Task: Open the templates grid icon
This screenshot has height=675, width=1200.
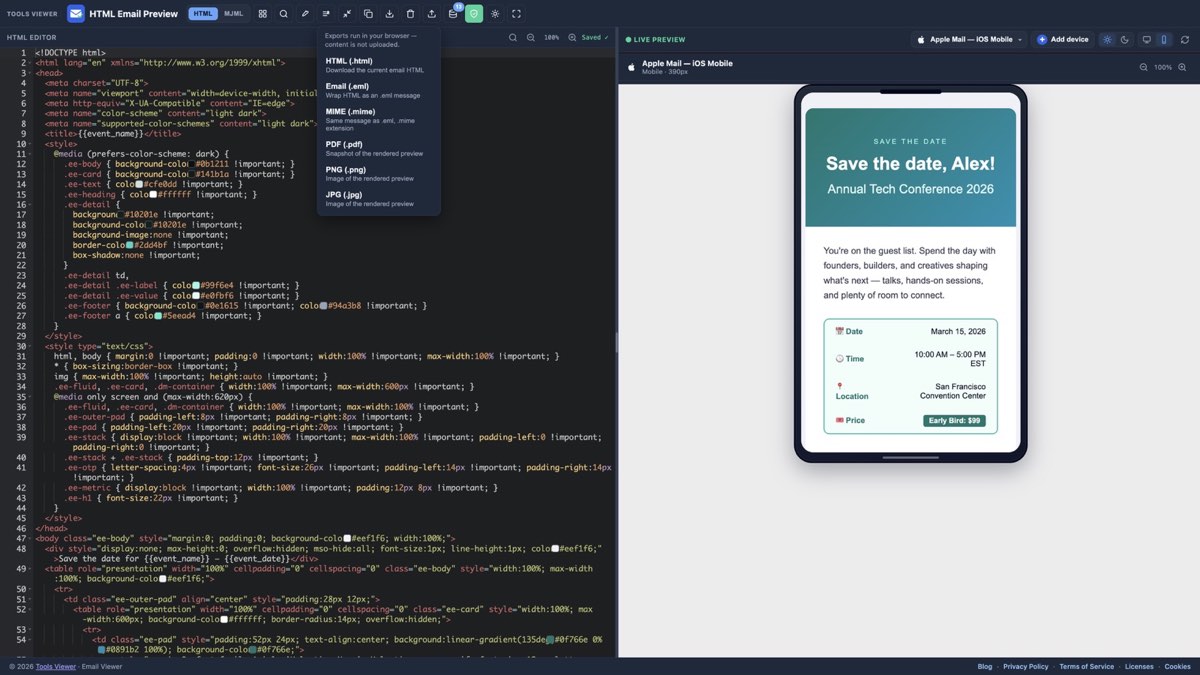Action: 262,14
